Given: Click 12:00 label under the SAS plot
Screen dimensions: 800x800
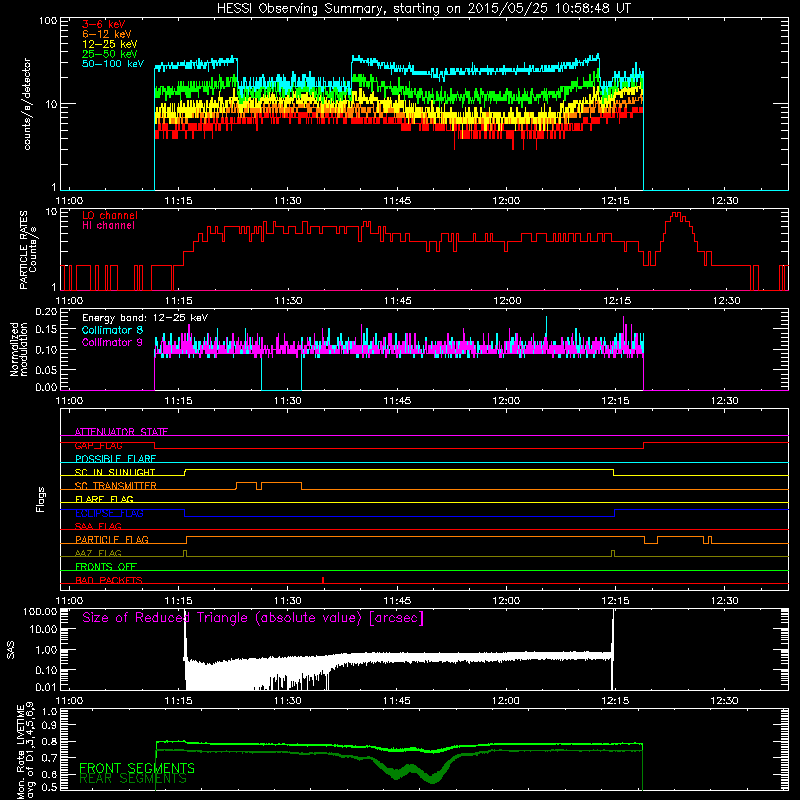Looking at the screenshot, I should click(506, 701).
